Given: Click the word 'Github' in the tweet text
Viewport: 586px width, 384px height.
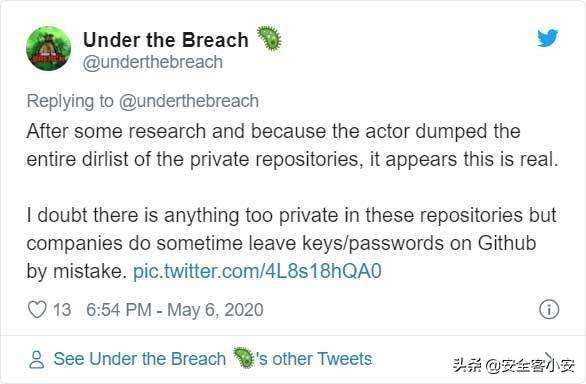Looking at the screenshot, I should coord(507,243).
